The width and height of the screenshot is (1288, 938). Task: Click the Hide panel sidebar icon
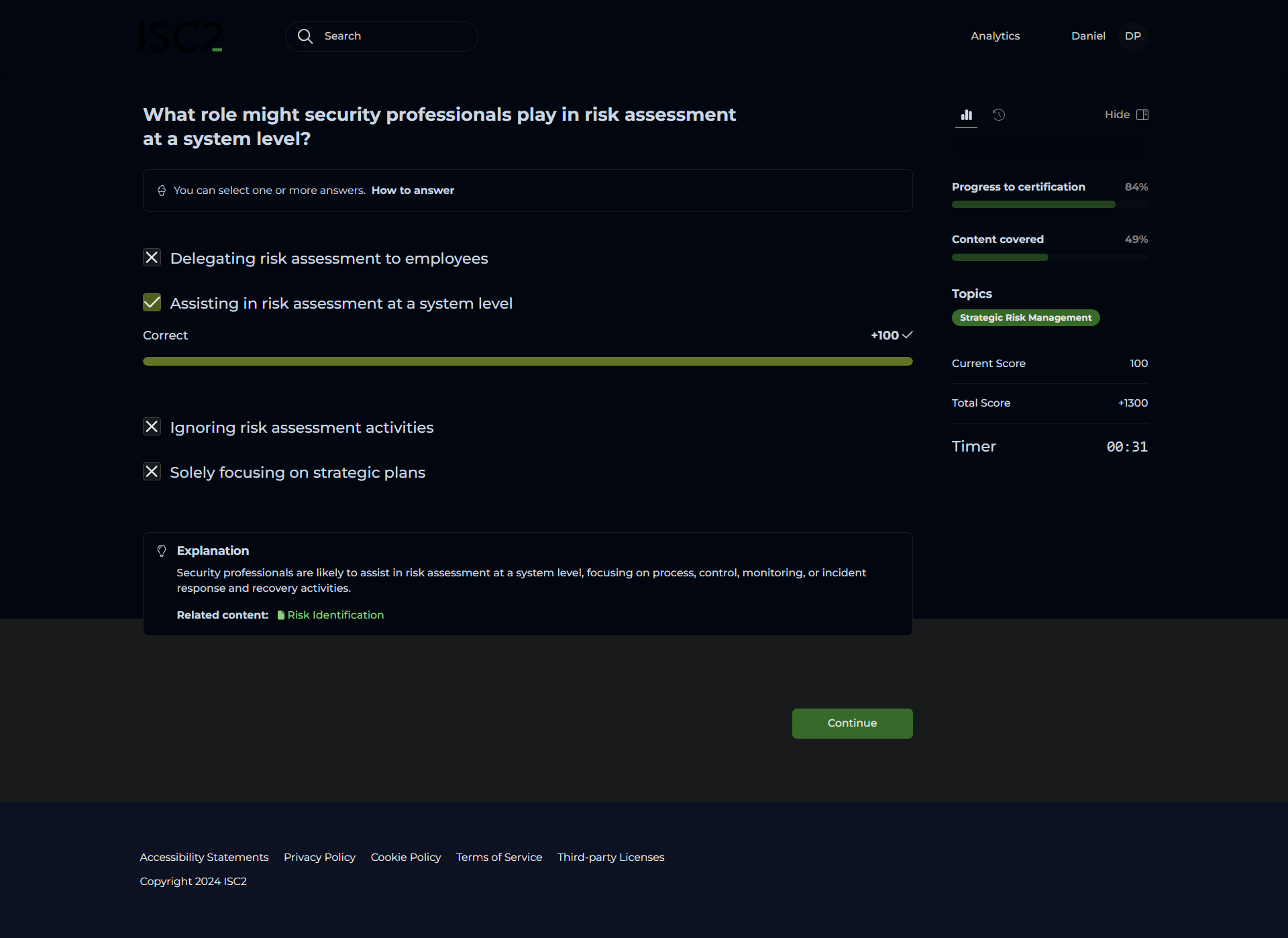[1142, 115]
